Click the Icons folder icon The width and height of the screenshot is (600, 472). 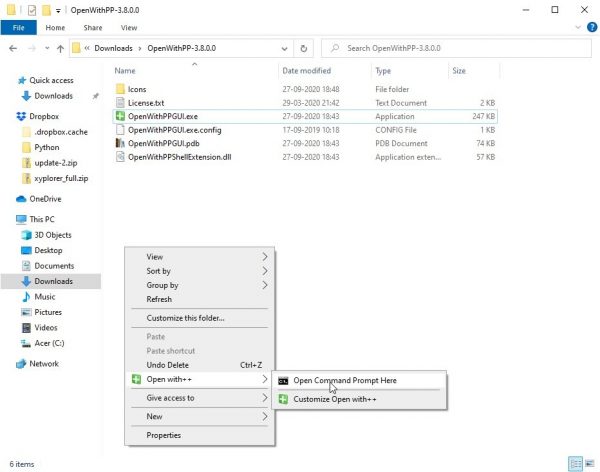(120, 89)
